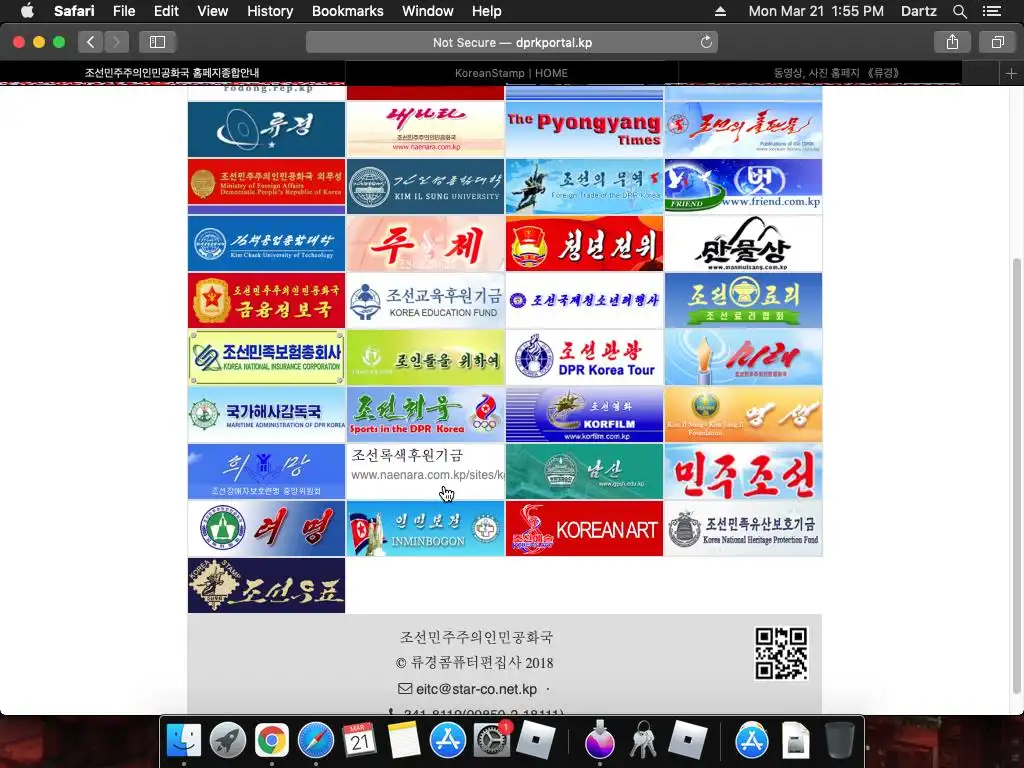The image size is (1024, 768).
Task: Open Calendar showing 21 in Dock
Action: coord(360,741)
